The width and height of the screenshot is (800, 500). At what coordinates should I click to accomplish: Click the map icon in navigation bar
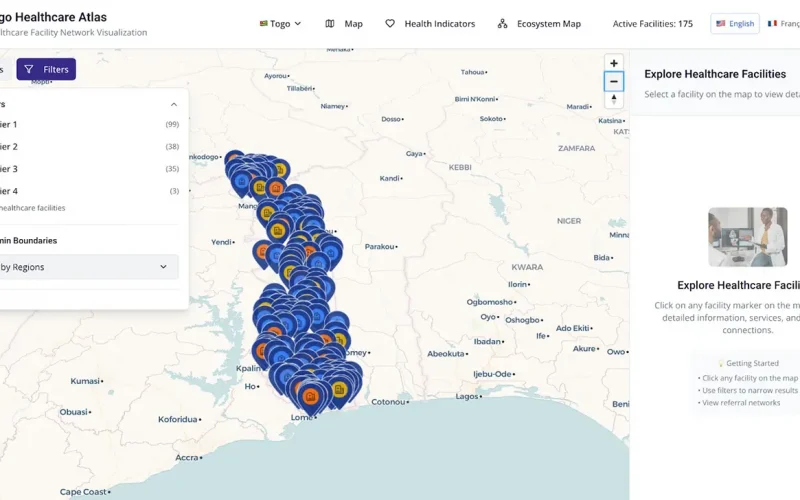point(330,24)
